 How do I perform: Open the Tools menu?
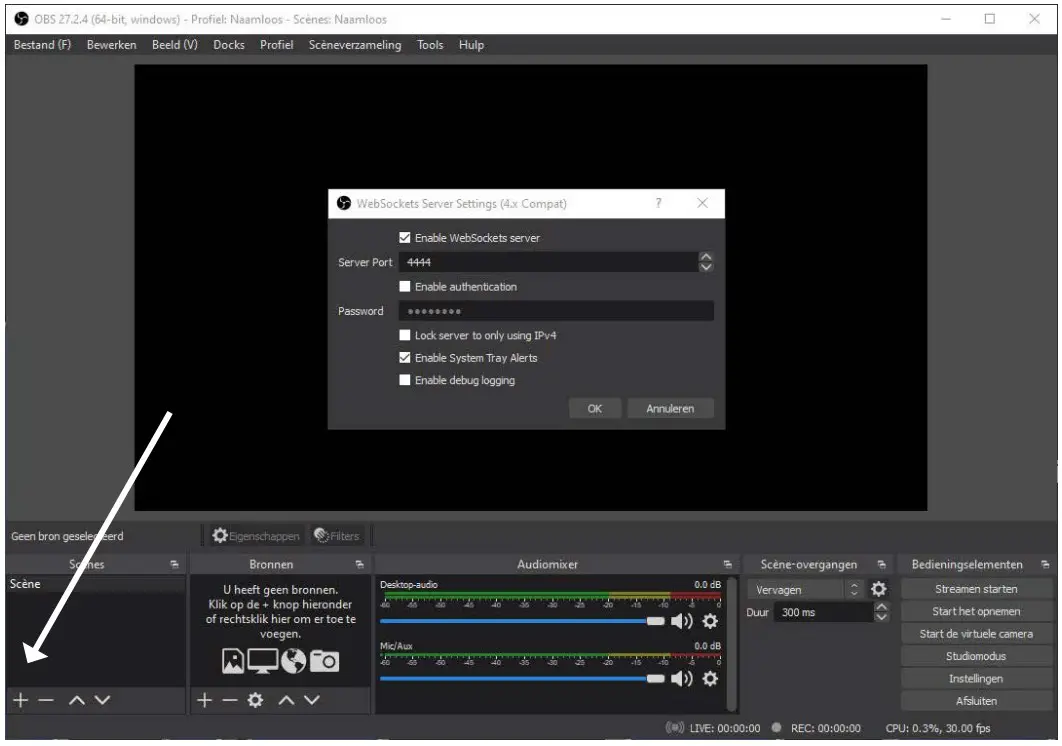click(430, 45)
